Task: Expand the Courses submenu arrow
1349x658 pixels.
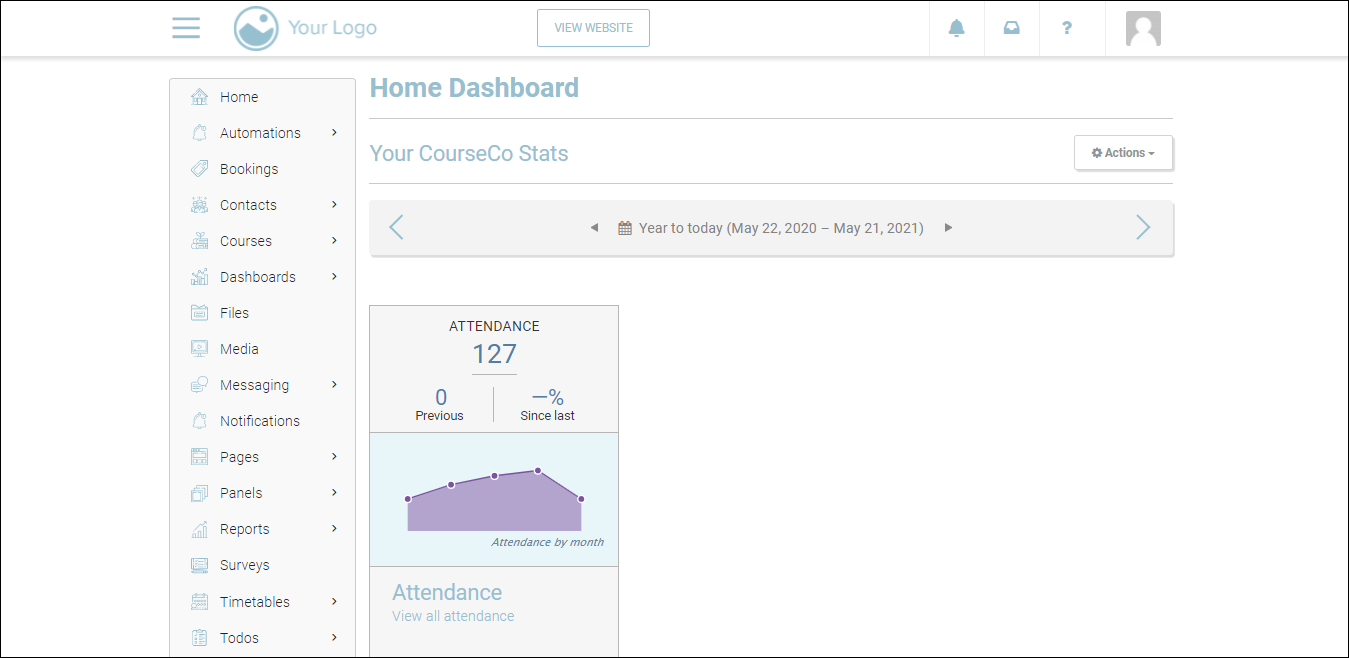Action: click(334, 241)
